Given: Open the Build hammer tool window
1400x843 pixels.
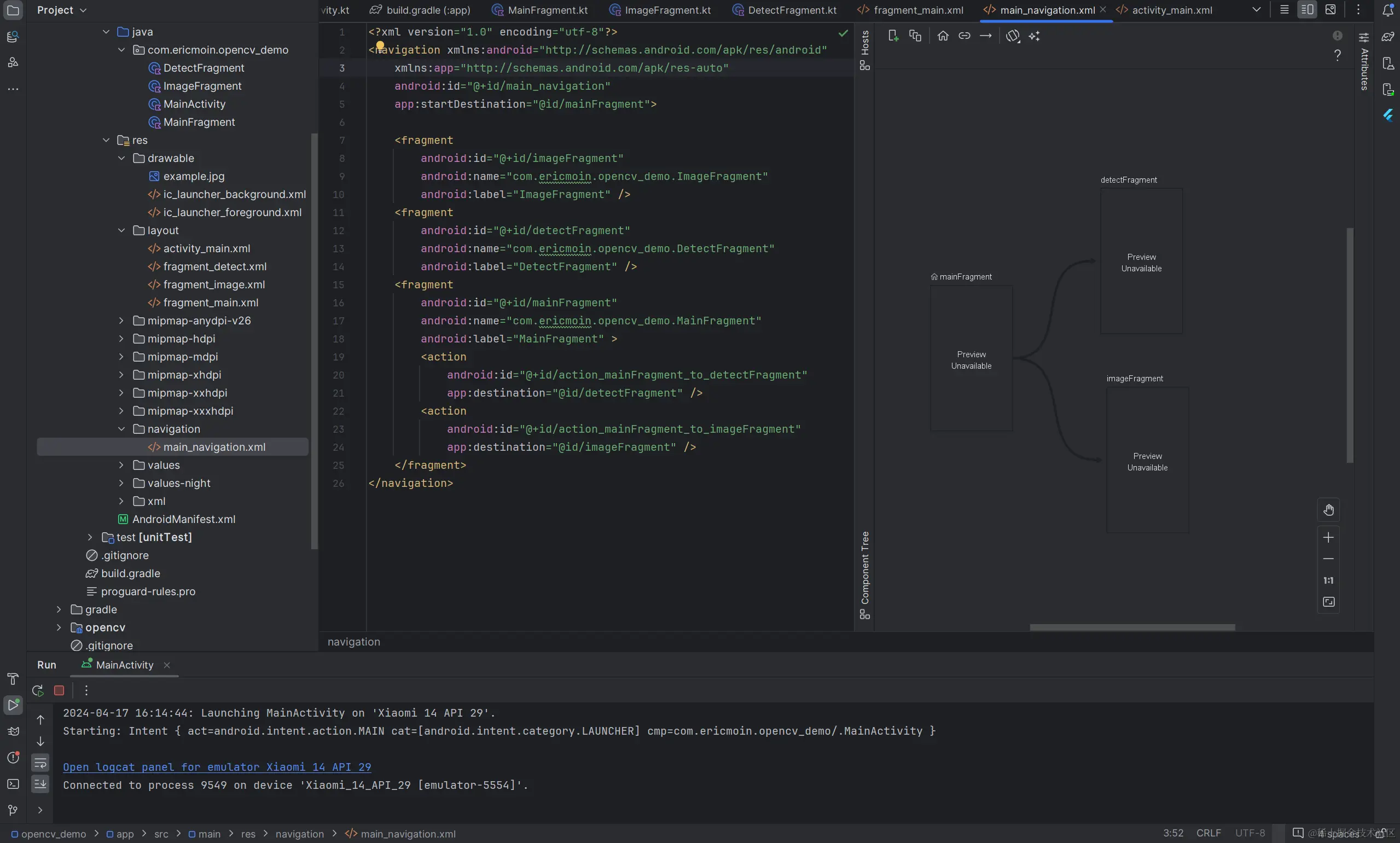Looking at the screenshot, I should click(x=13, y=679).
